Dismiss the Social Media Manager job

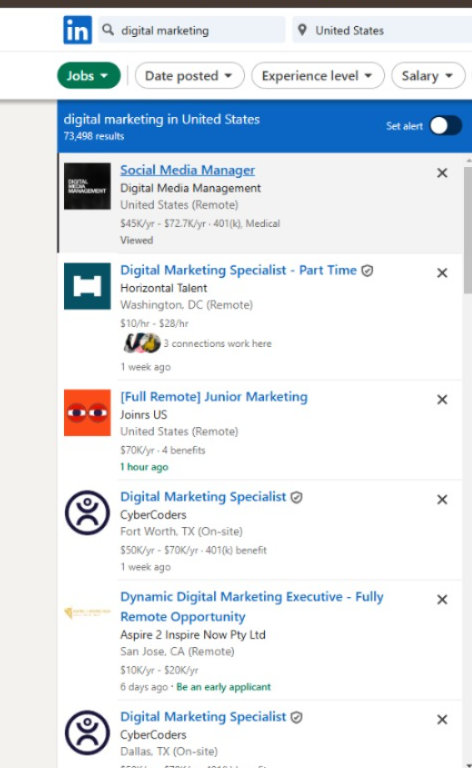pyautogui.click(x=442, y=173)
